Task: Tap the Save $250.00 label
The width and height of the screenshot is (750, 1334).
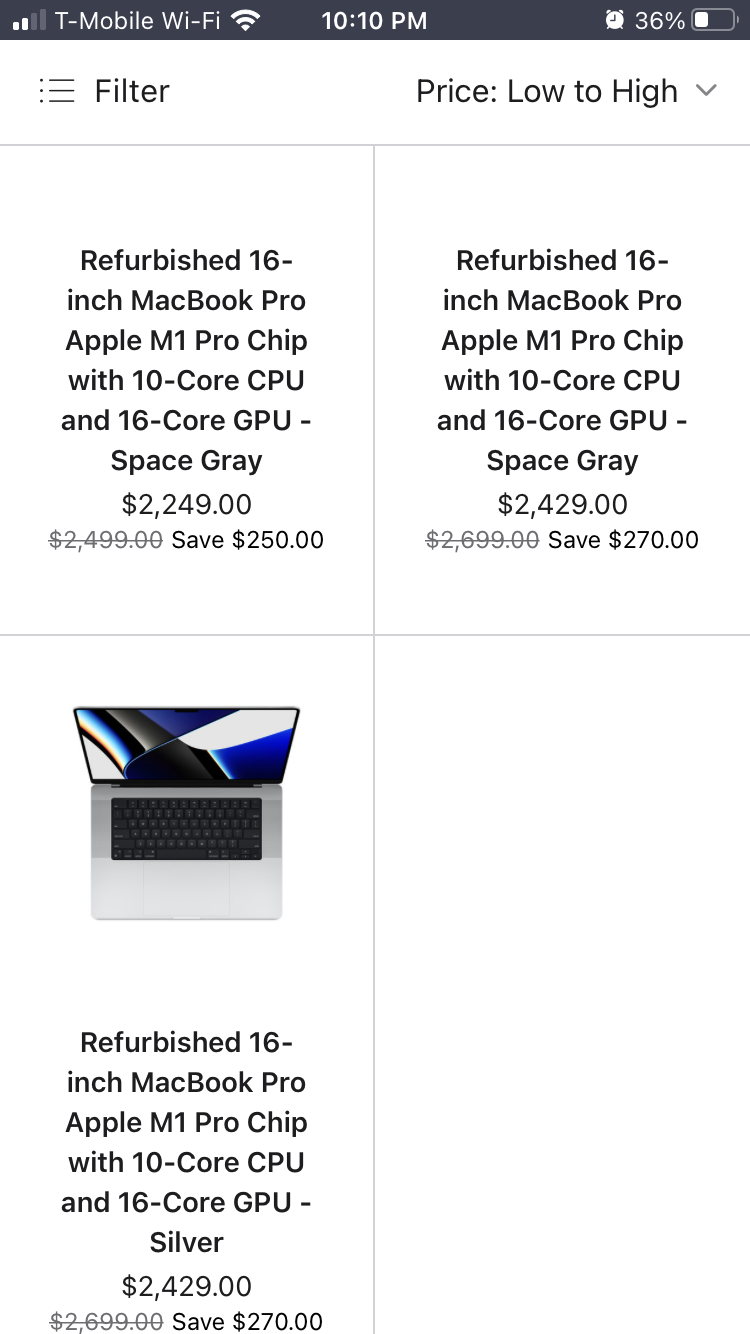Action: point(248,540)
